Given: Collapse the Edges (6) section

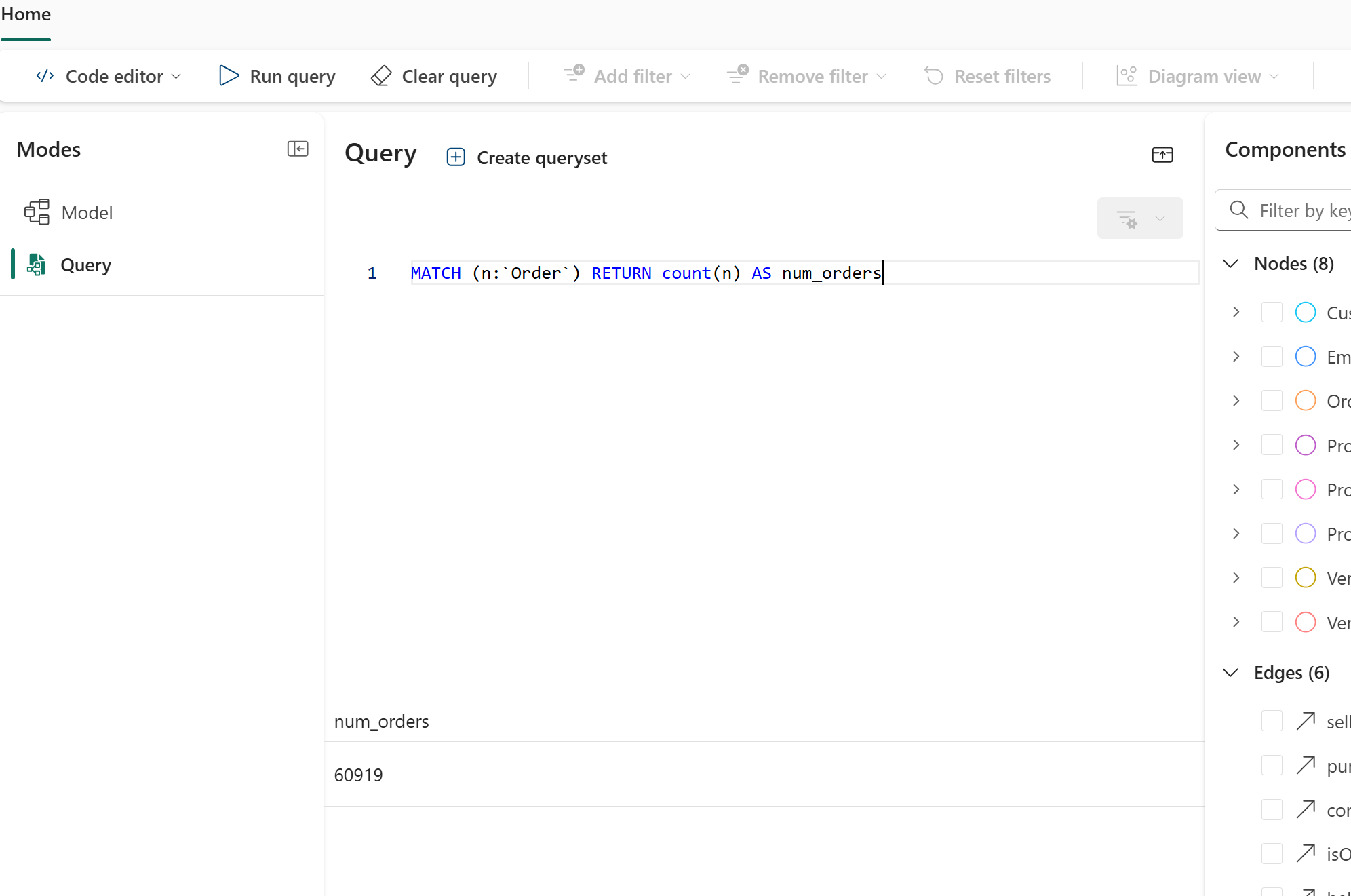Looking at the screenshot, I should 1230,673.
